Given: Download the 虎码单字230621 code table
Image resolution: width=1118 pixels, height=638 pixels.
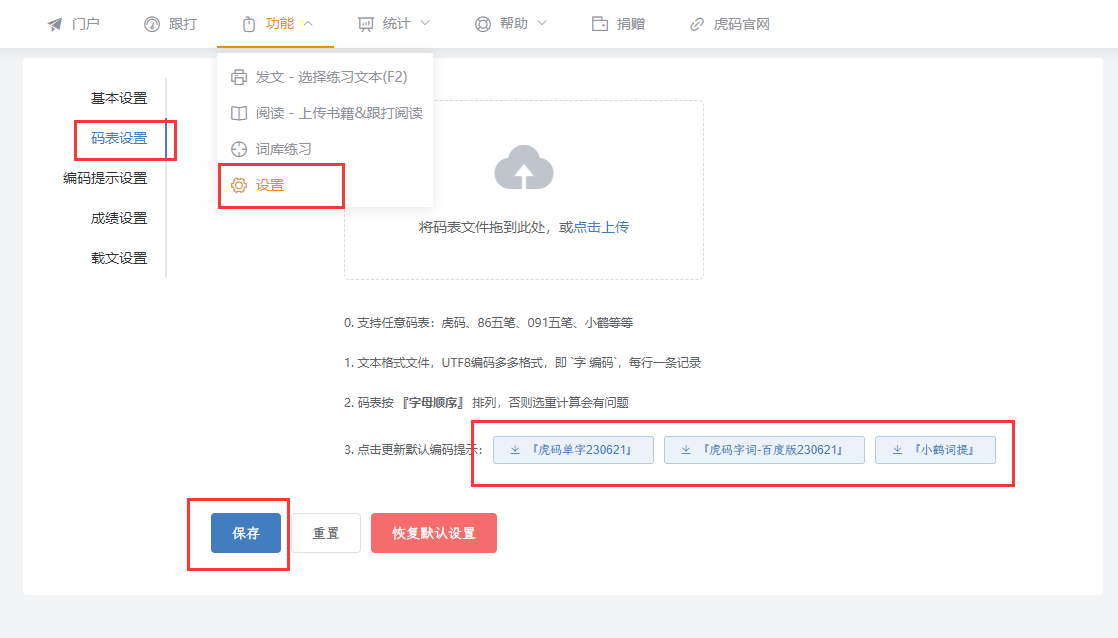Looking at the screenshot, I should [573, 450].
